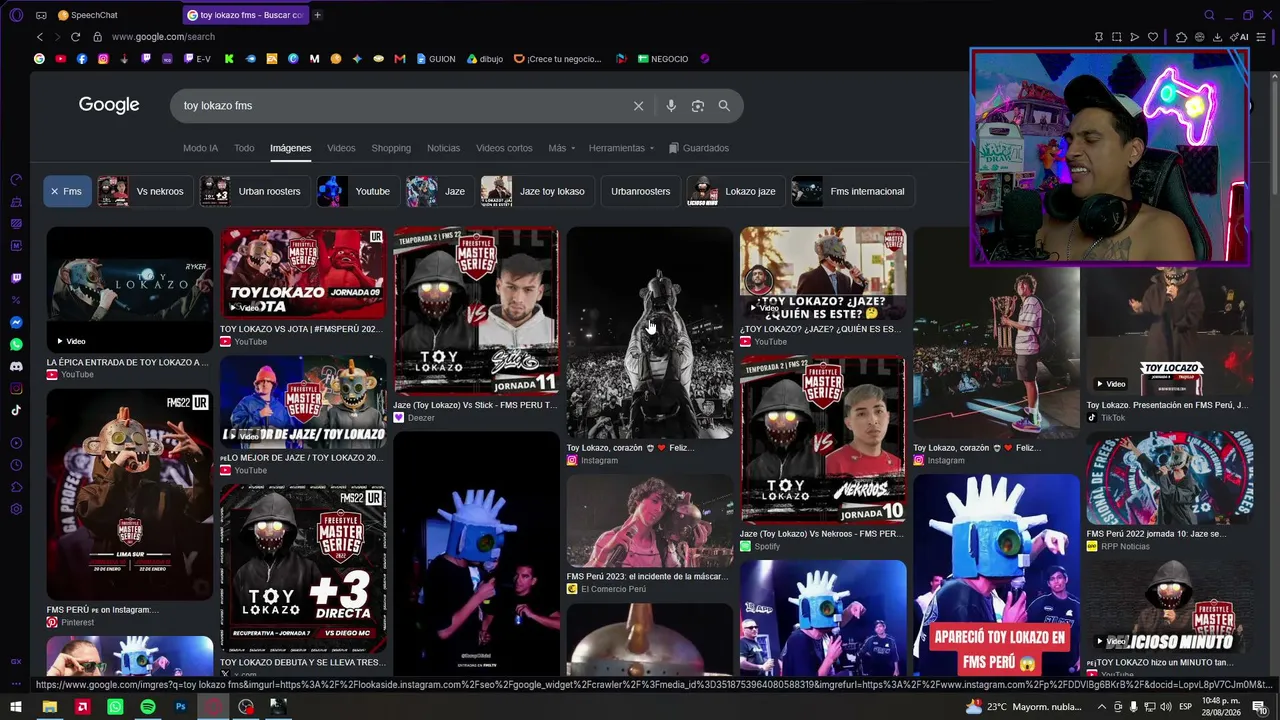
Task: Reload the page with the refresh icon
Action: [x=75, y=37]
